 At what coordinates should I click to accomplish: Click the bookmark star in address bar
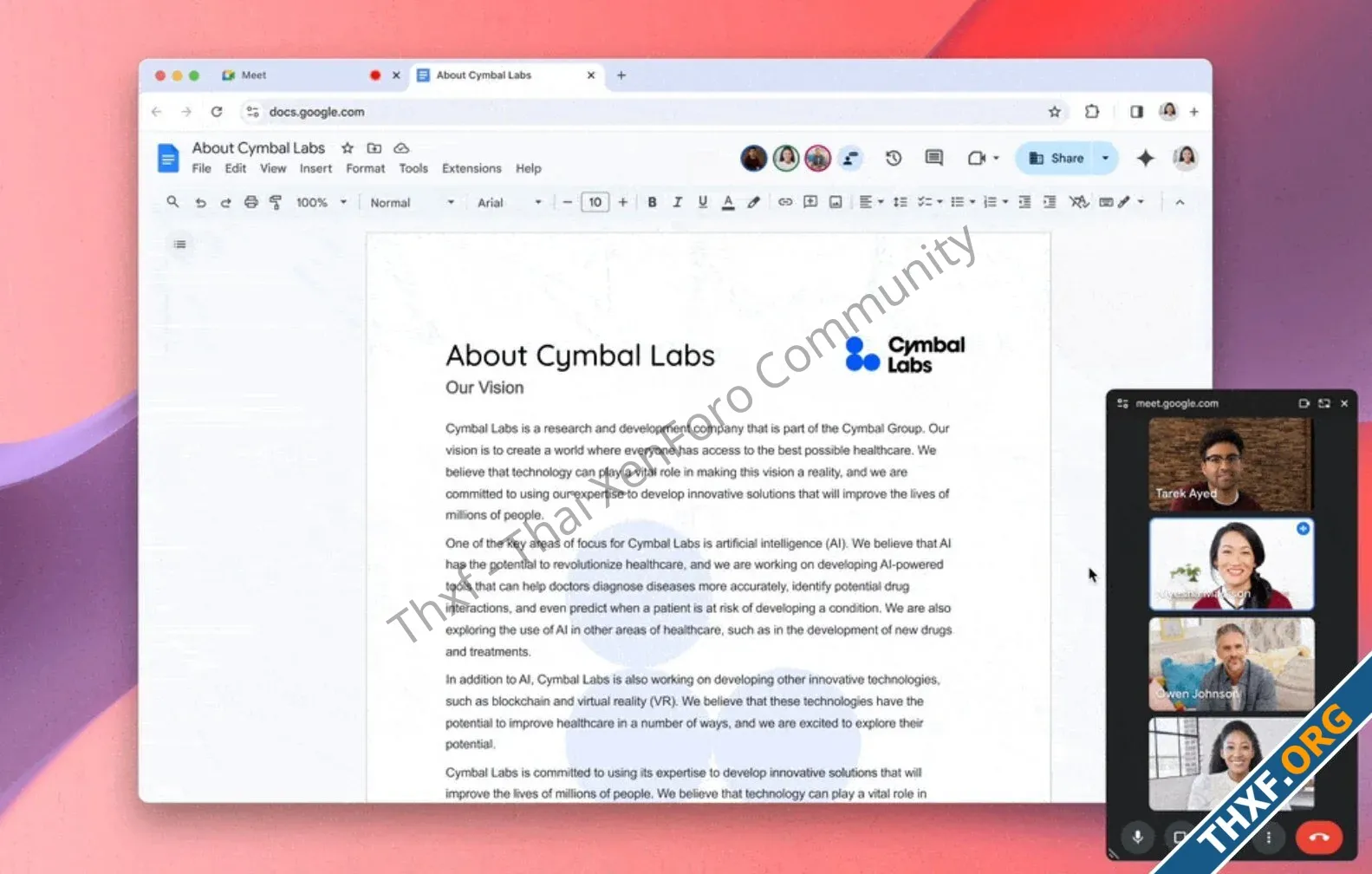1055,112
